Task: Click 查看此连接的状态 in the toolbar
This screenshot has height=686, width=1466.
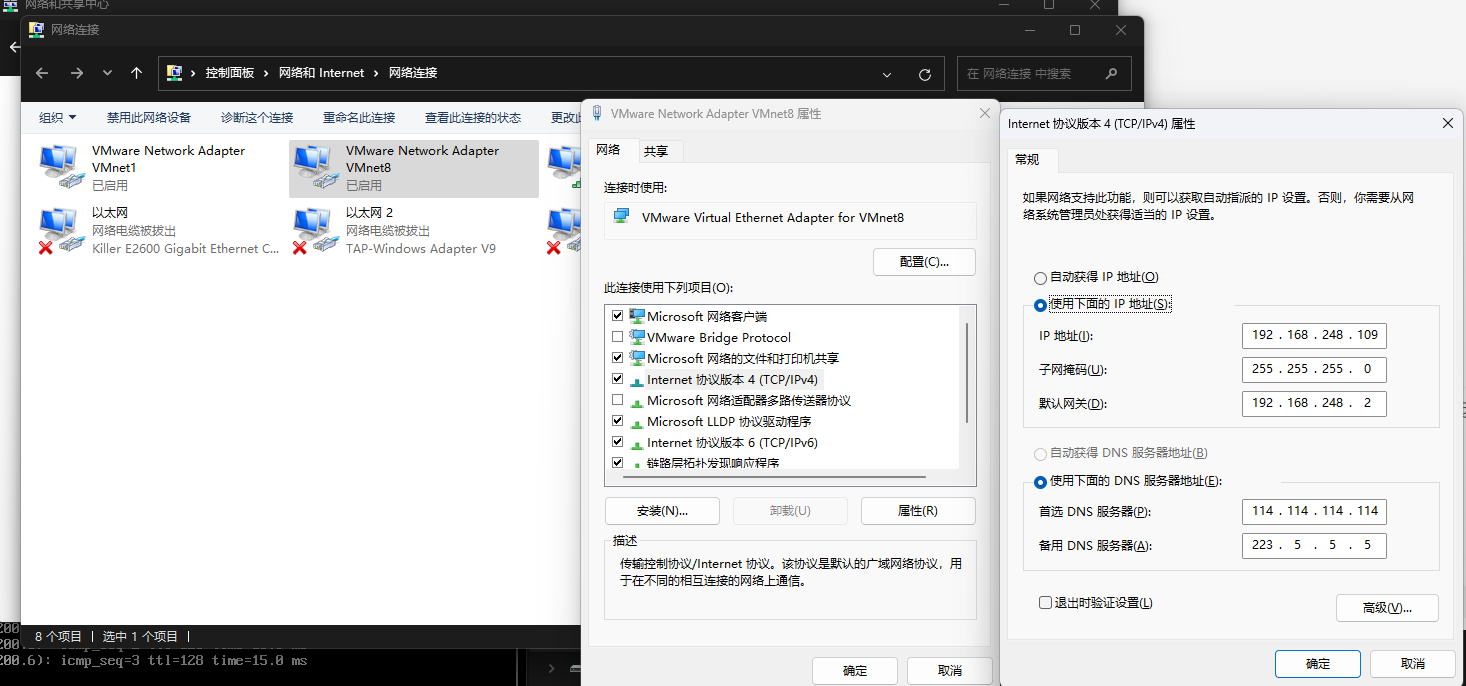Action: [x=473, y=117]
